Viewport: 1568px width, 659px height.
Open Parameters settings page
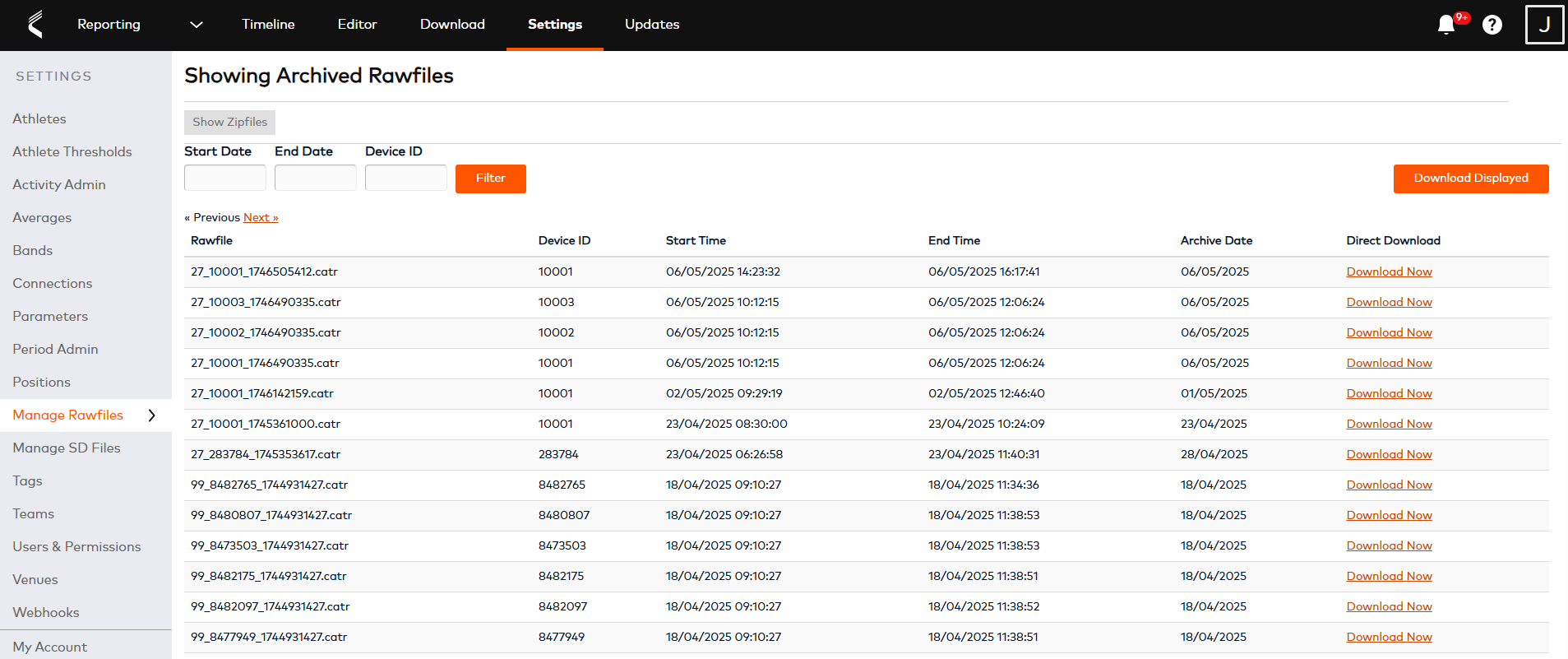coord(50,317)
